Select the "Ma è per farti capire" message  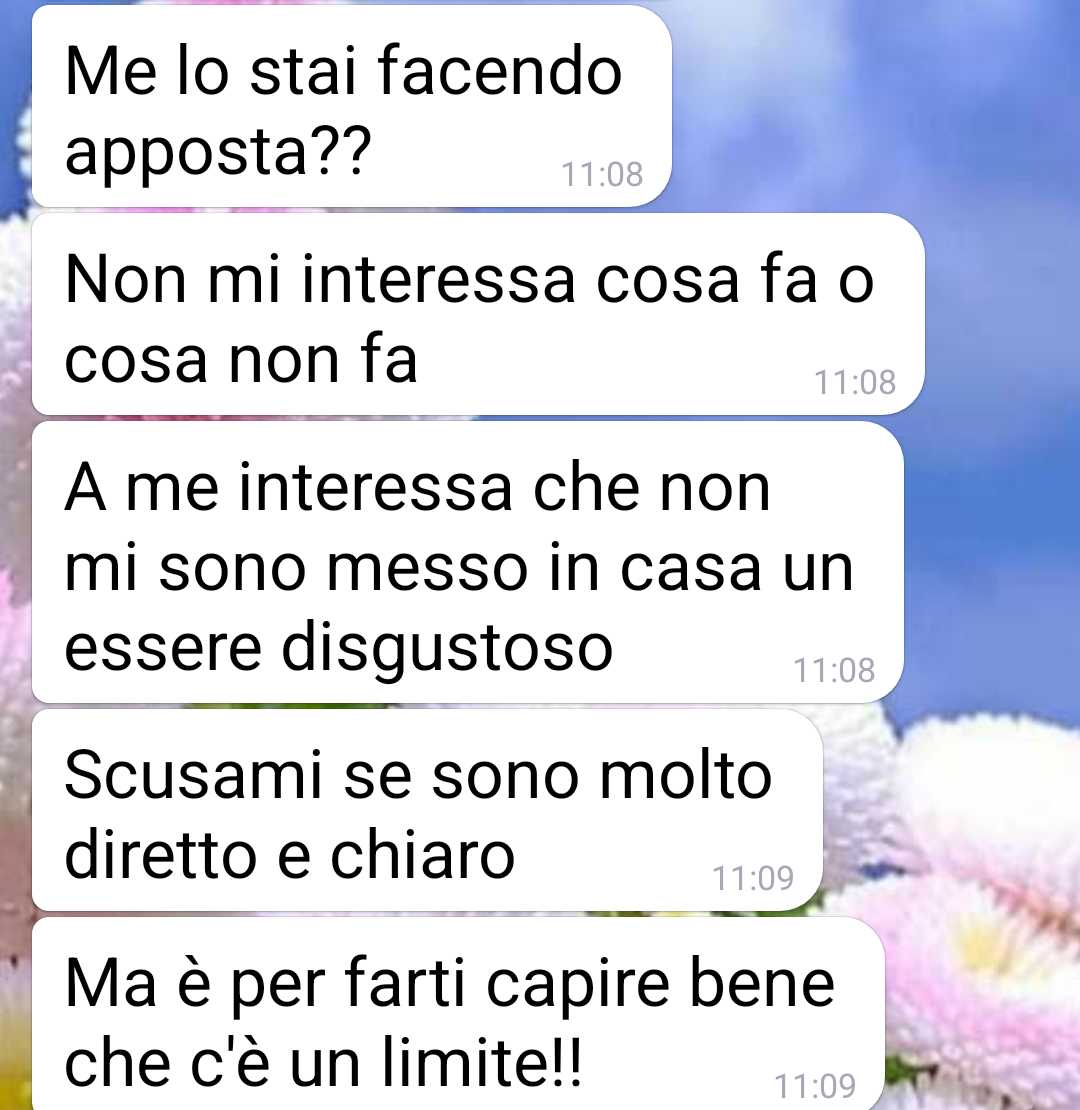pos(459,1014)
